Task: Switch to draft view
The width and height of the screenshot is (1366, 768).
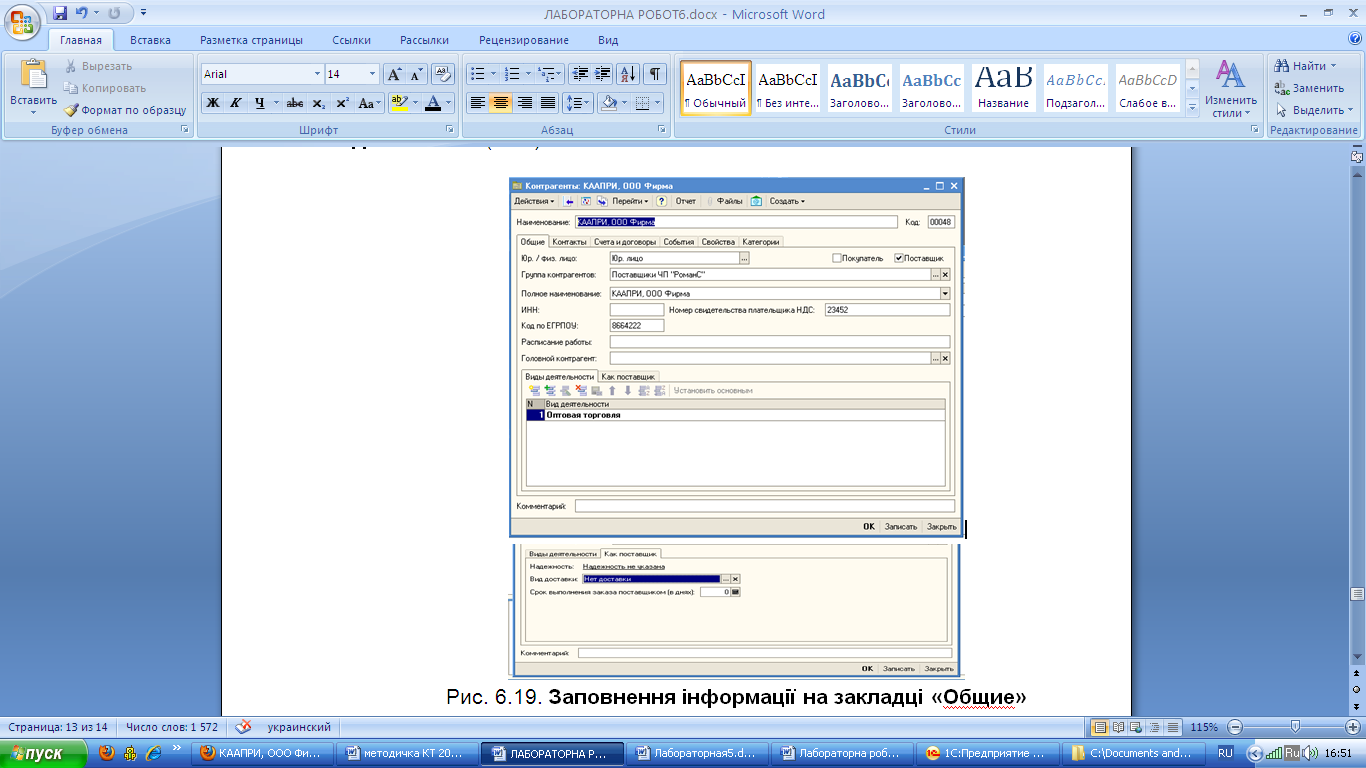Action: coord(1172,727)
